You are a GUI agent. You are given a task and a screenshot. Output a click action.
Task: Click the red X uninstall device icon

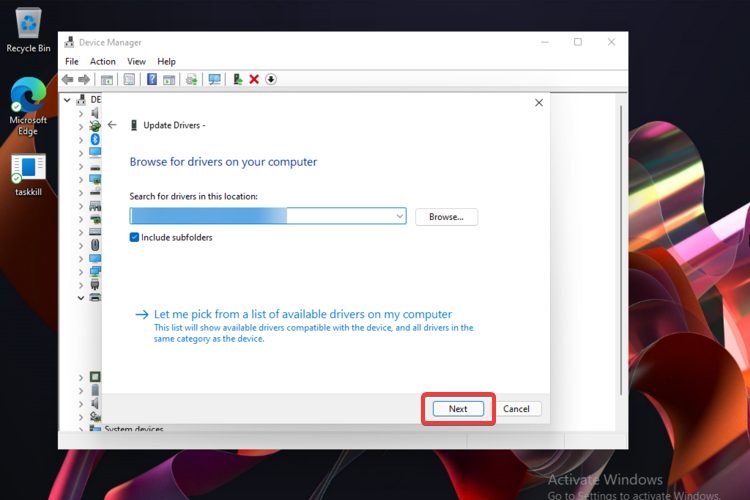[254, 79]
